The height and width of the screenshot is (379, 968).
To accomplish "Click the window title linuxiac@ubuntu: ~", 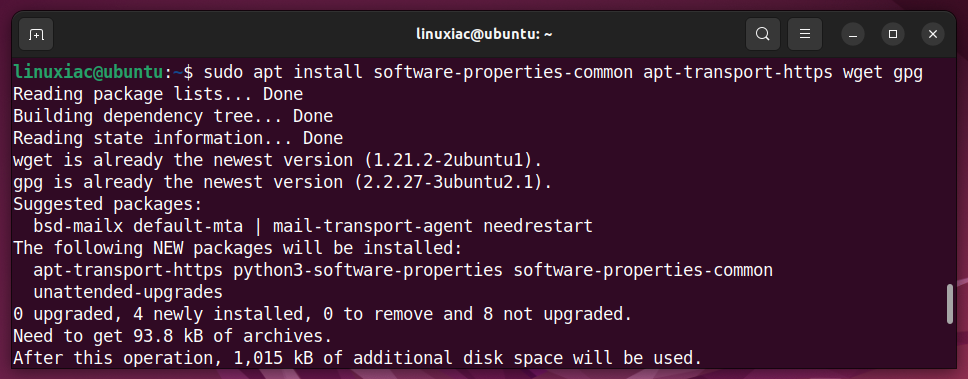I will (484, 35).
